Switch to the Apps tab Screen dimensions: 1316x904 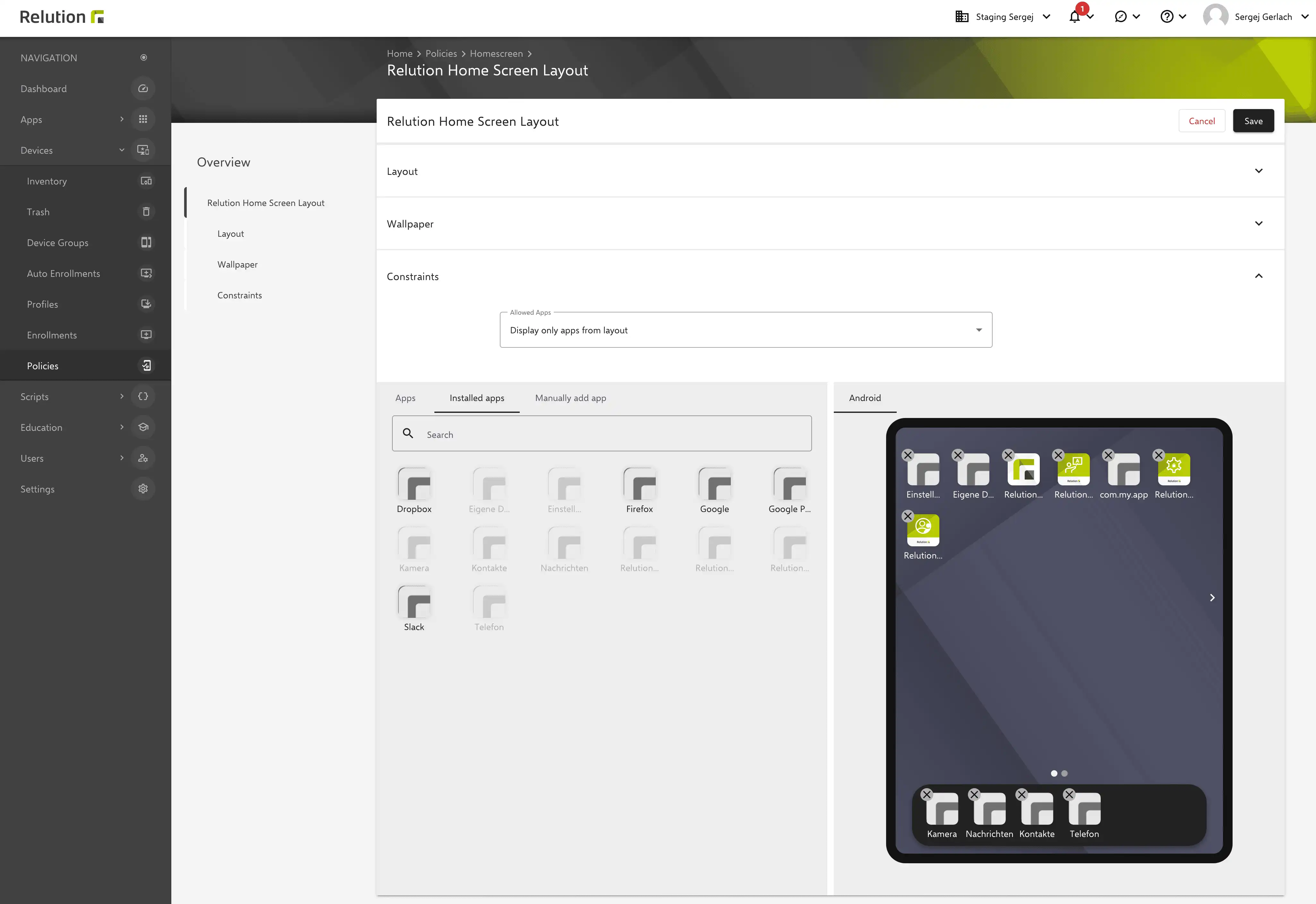click(x=405, y=398)
